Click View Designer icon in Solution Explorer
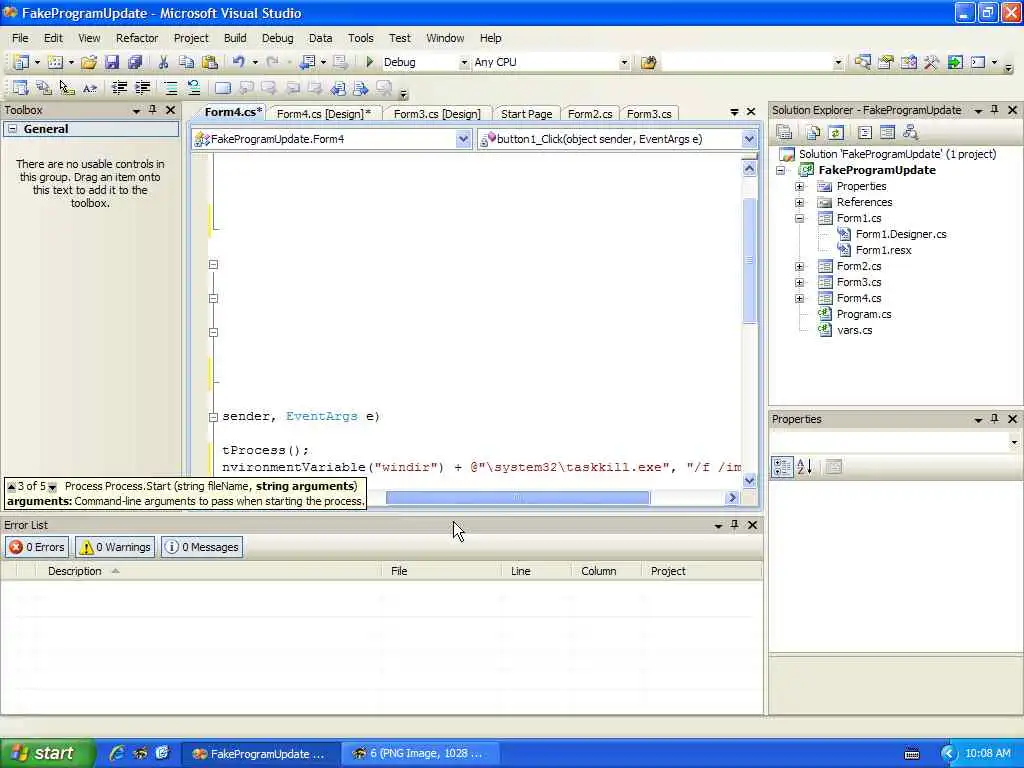 pos(887,133)
